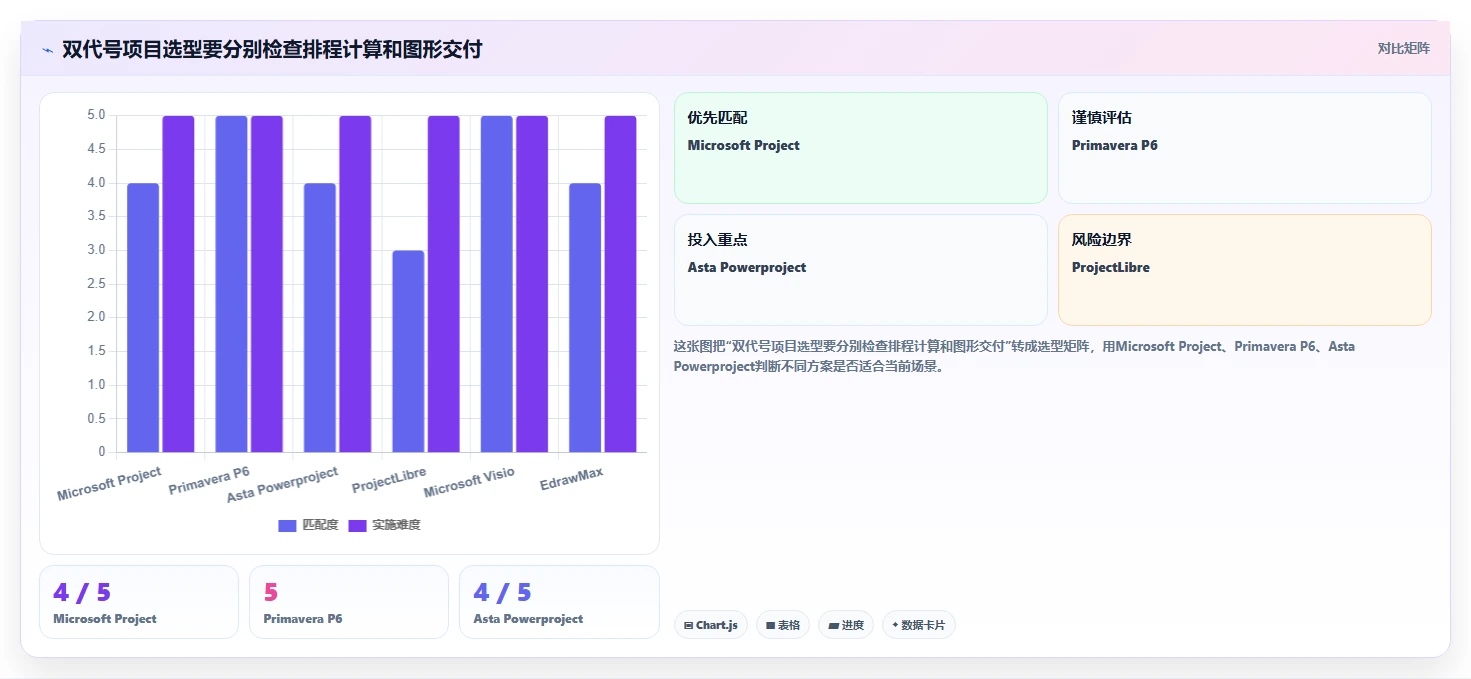1471x679 pixels.
Task: Click the 匹配度 legend label text
Action: pos(320,525)
